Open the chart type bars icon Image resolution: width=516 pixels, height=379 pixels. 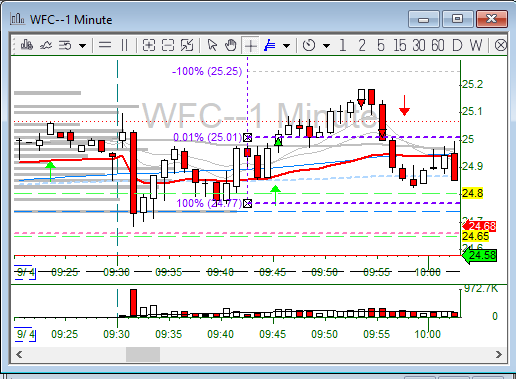point(26,45)
